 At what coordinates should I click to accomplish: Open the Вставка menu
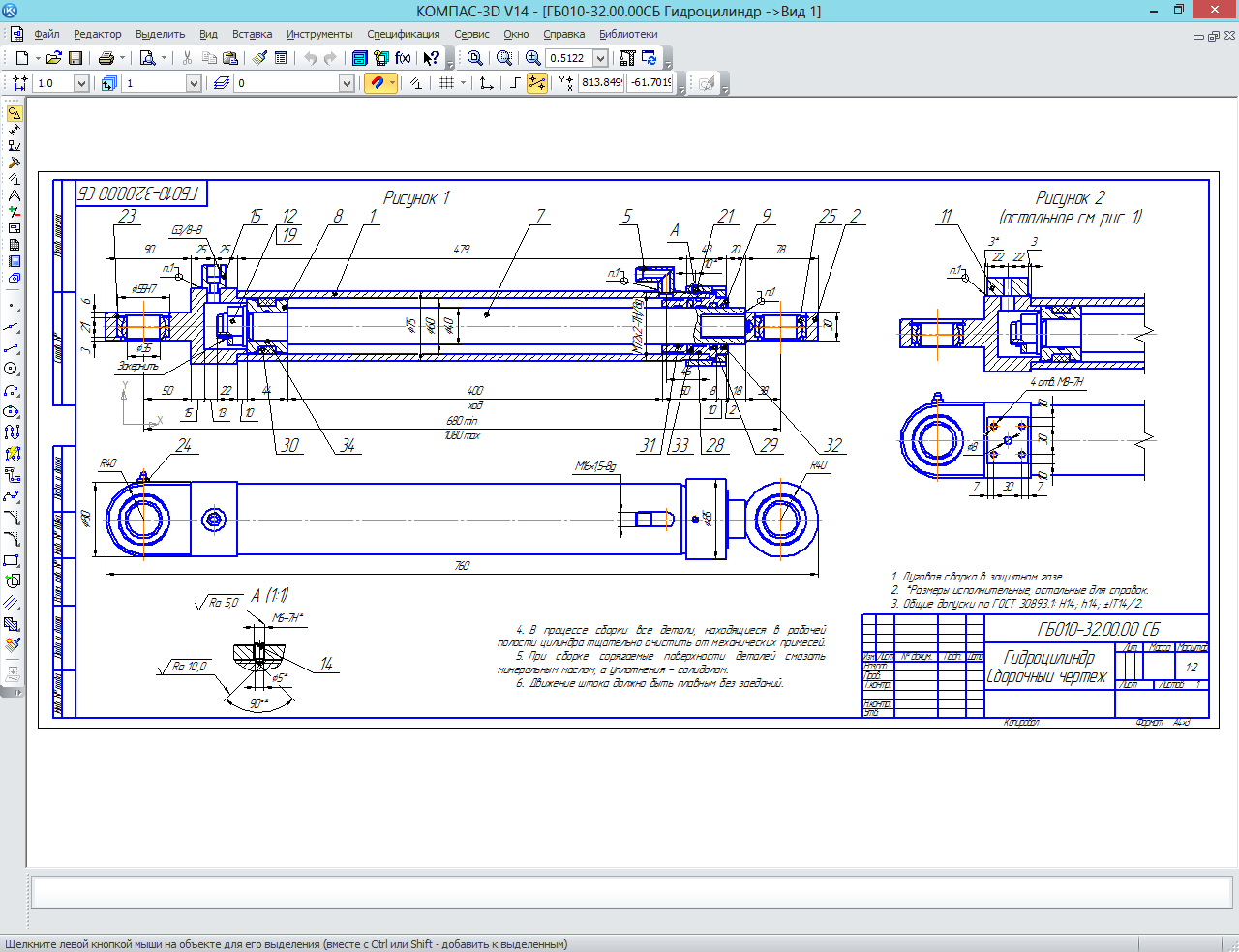tap(252, 34)
